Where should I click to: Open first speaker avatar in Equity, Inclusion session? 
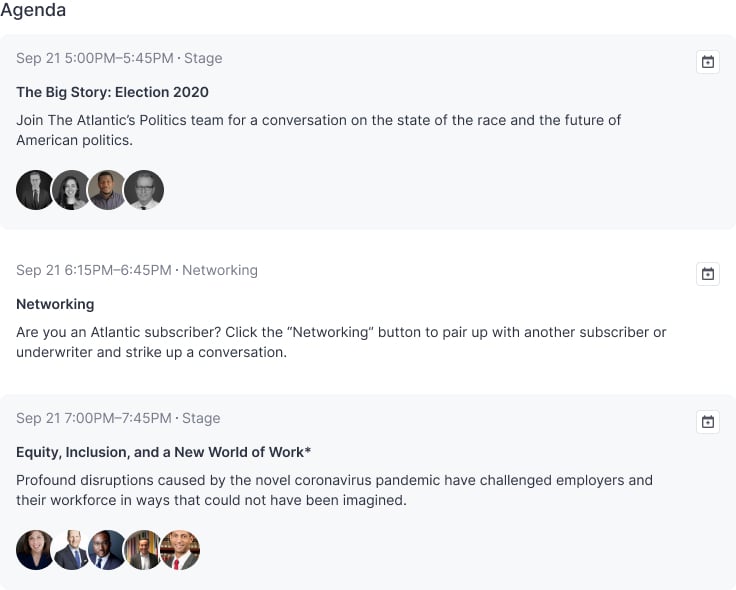pyautogui.click(x=35, y=550)
